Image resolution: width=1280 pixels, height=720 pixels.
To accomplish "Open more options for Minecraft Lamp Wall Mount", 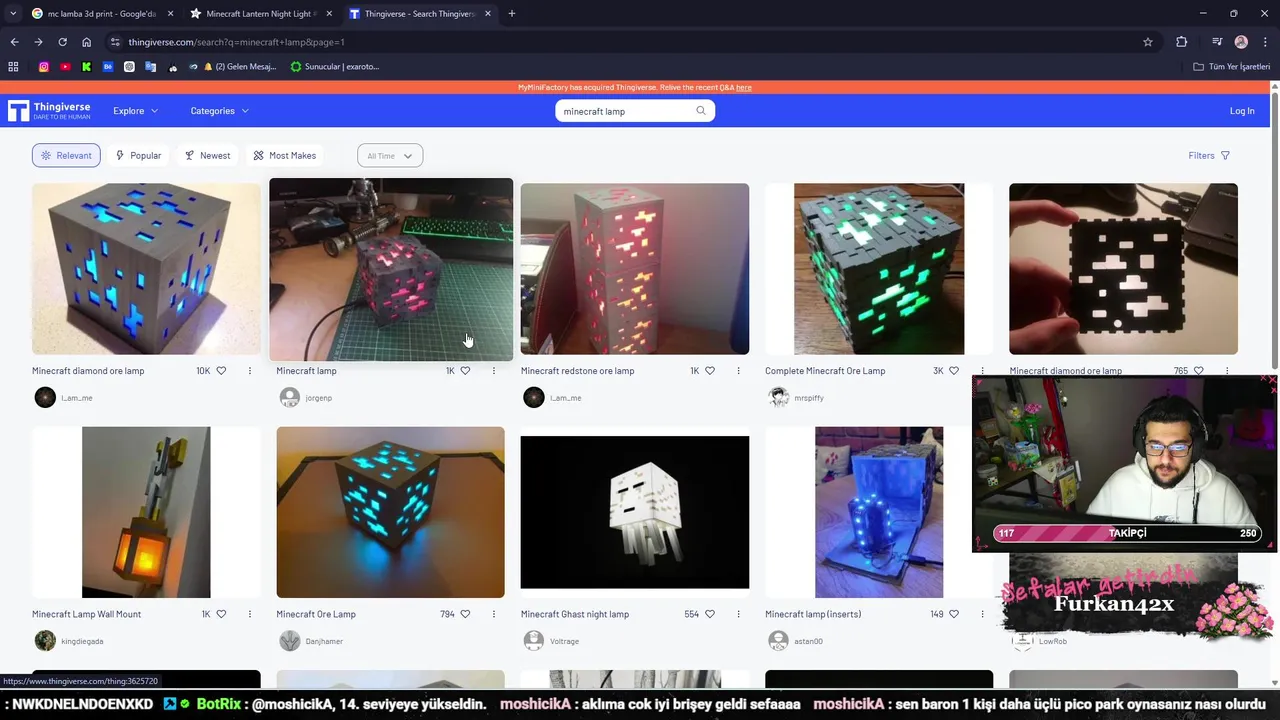I will (x=250, y=614).
